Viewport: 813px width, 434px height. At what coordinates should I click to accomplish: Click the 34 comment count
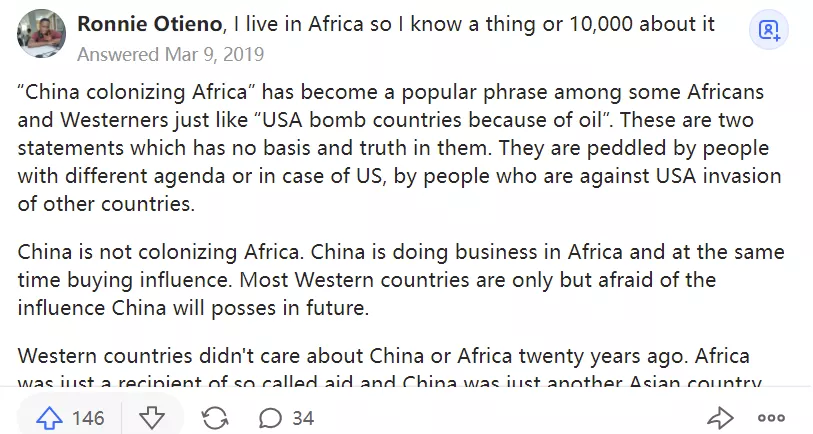(x=303, y=417)
